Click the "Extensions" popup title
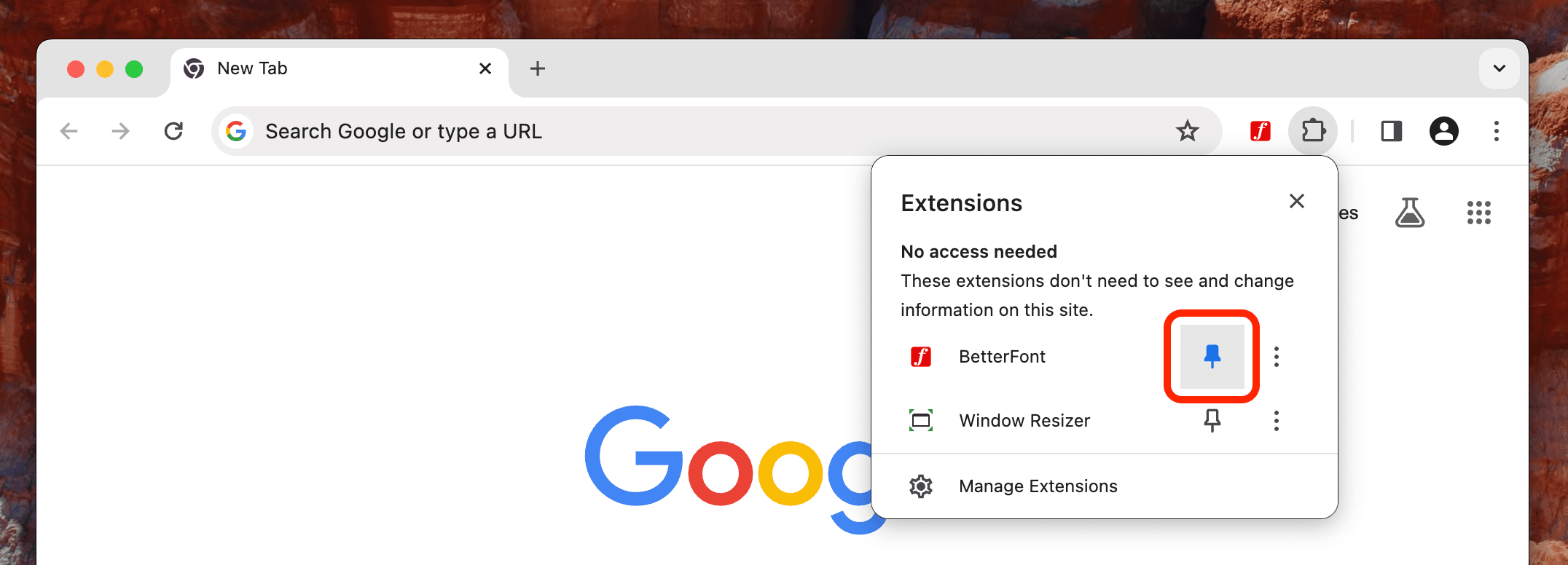The height and width of the screenshot is (565, 1568). coord(961,203)
